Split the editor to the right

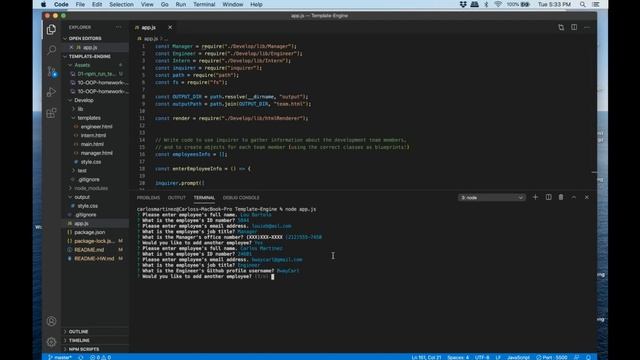point(574,27)
